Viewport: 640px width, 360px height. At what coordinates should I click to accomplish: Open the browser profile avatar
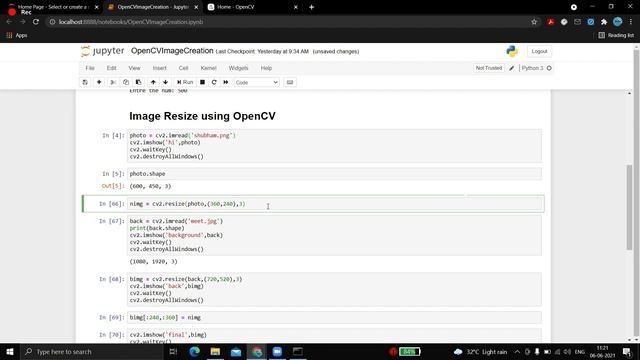point(618,22)
